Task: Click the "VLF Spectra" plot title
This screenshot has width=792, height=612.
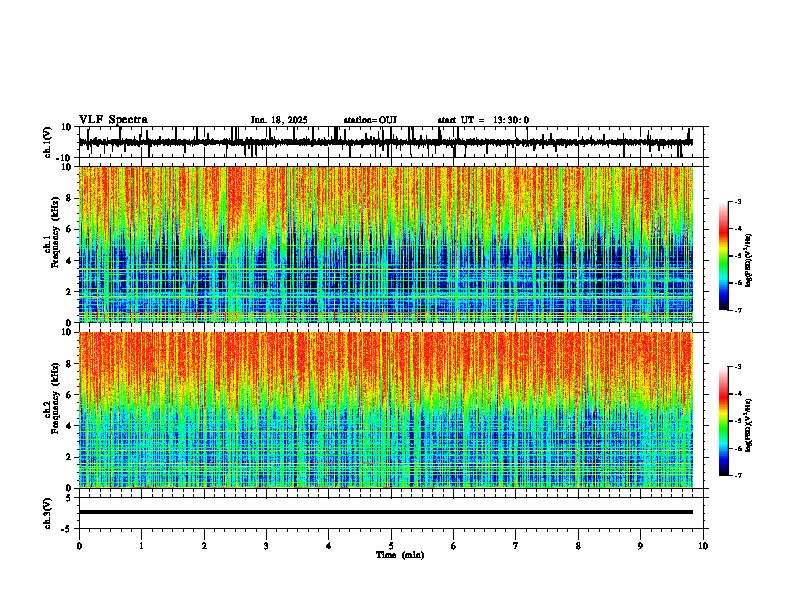Action: tap(113, 120)
